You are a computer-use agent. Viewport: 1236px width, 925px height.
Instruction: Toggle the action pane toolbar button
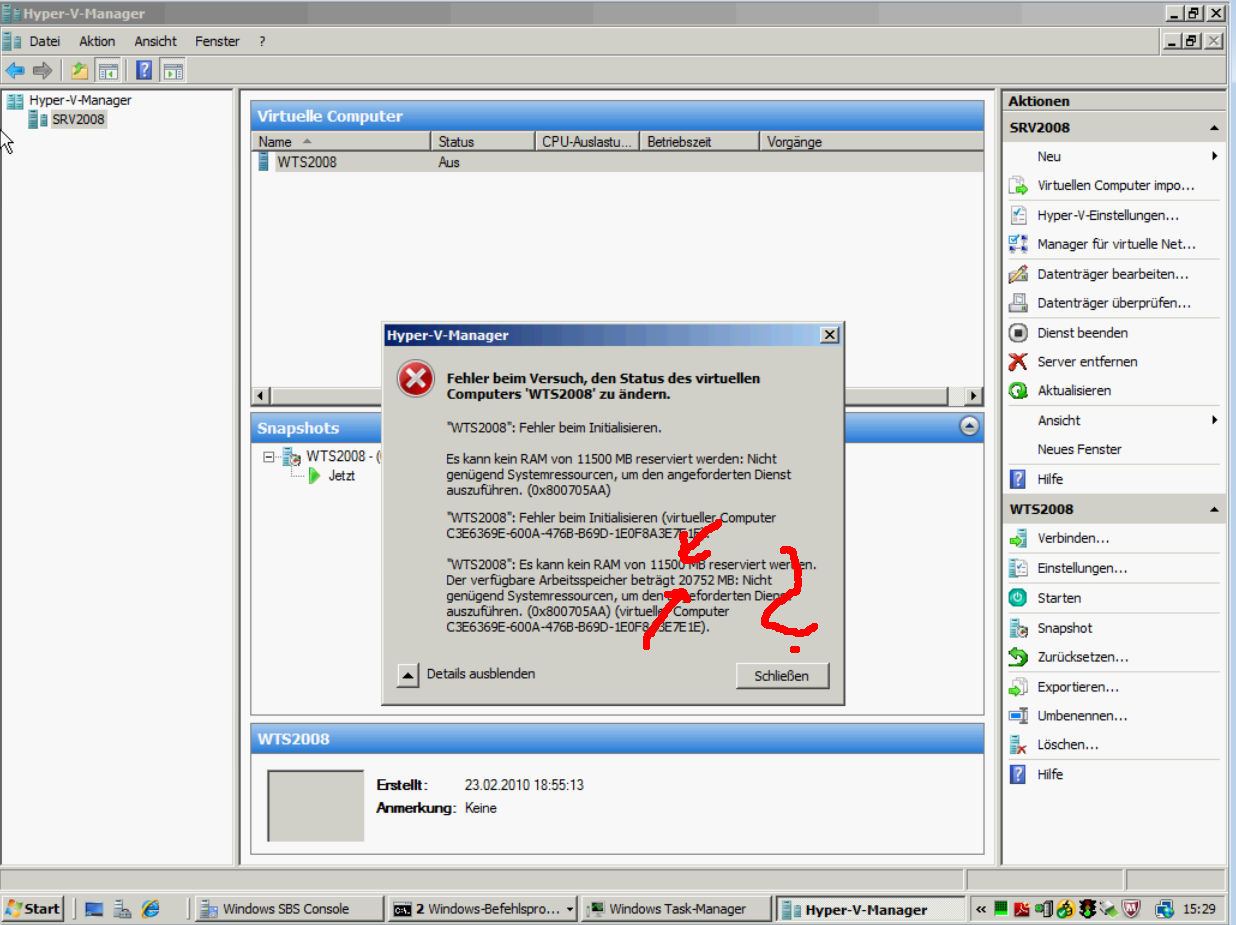coord(173,70)
